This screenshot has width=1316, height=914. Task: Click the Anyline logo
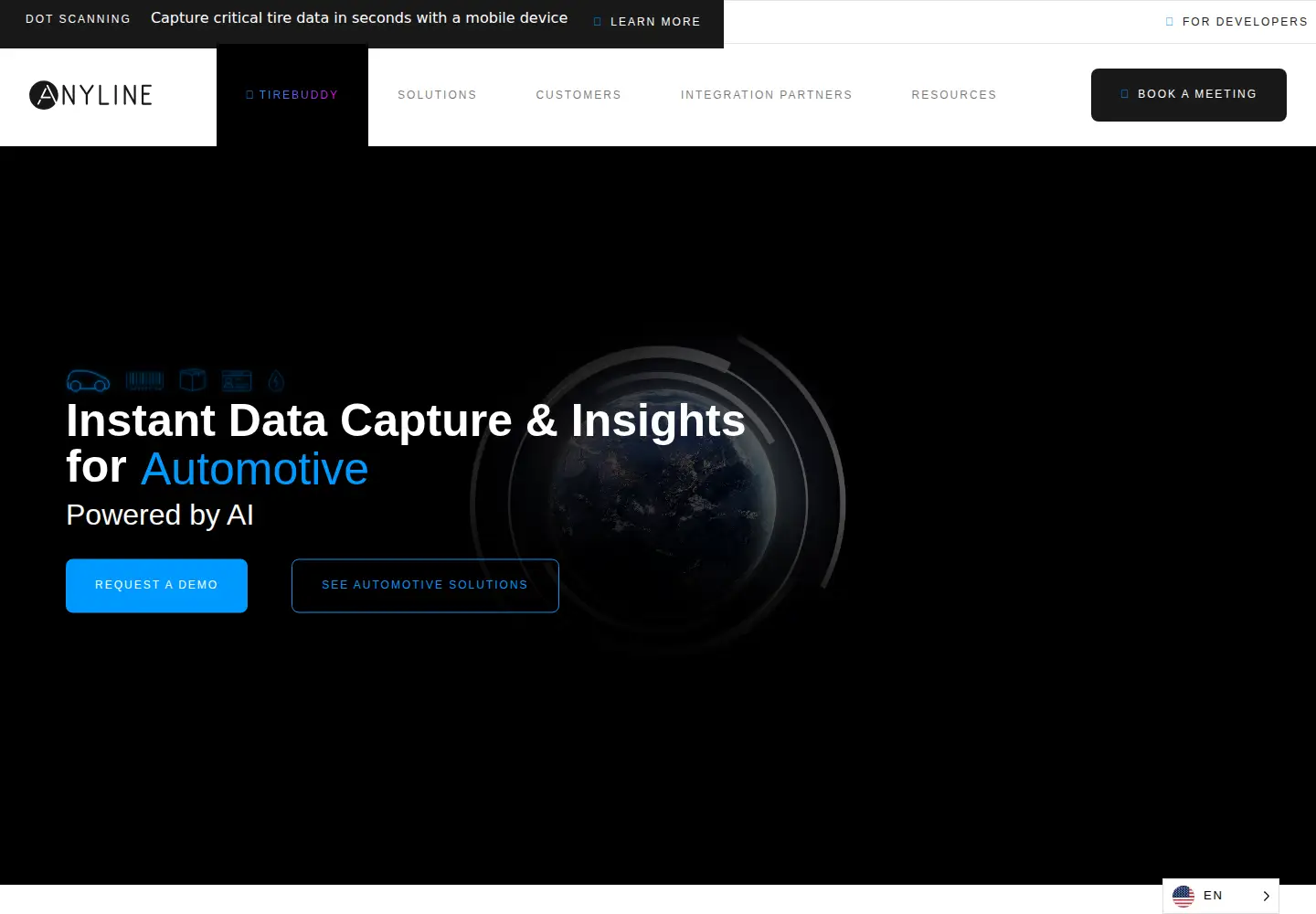90,95
